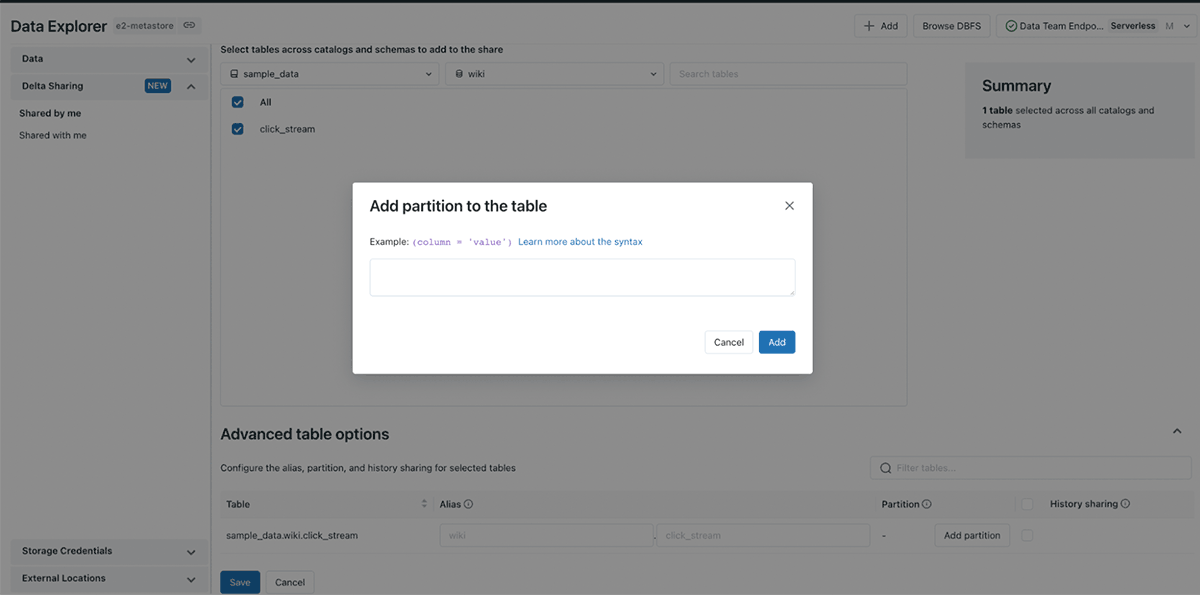Click the magnifier icon in Filter tables box
1200x595 pixels.
click(x=886, y=467)
